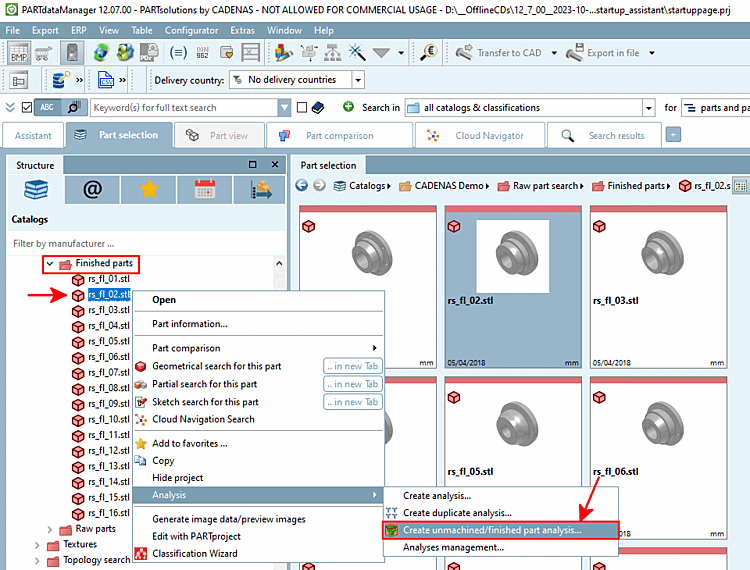The image size is (750, 570).
Task: Open Export in file dropdown arrow
Action: [651, 53]
